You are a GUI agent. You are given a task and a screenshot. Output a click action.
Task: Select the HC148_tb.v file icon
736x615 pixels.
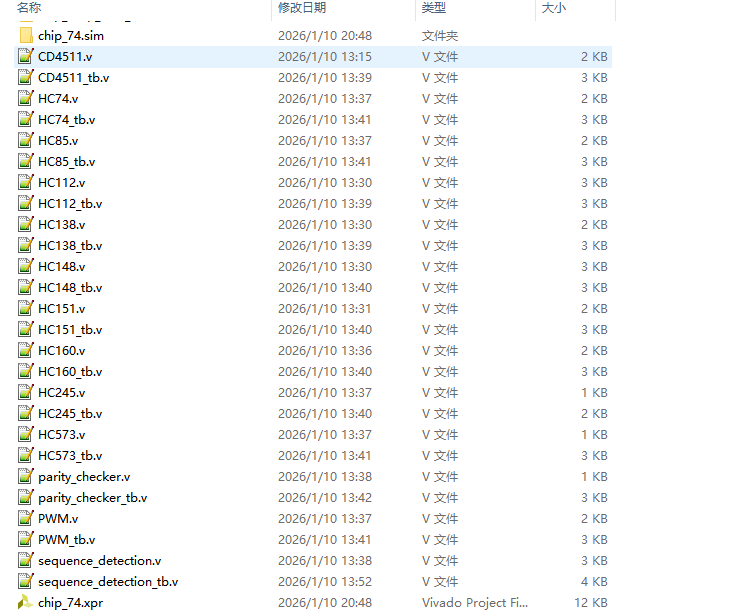(26, 287)
